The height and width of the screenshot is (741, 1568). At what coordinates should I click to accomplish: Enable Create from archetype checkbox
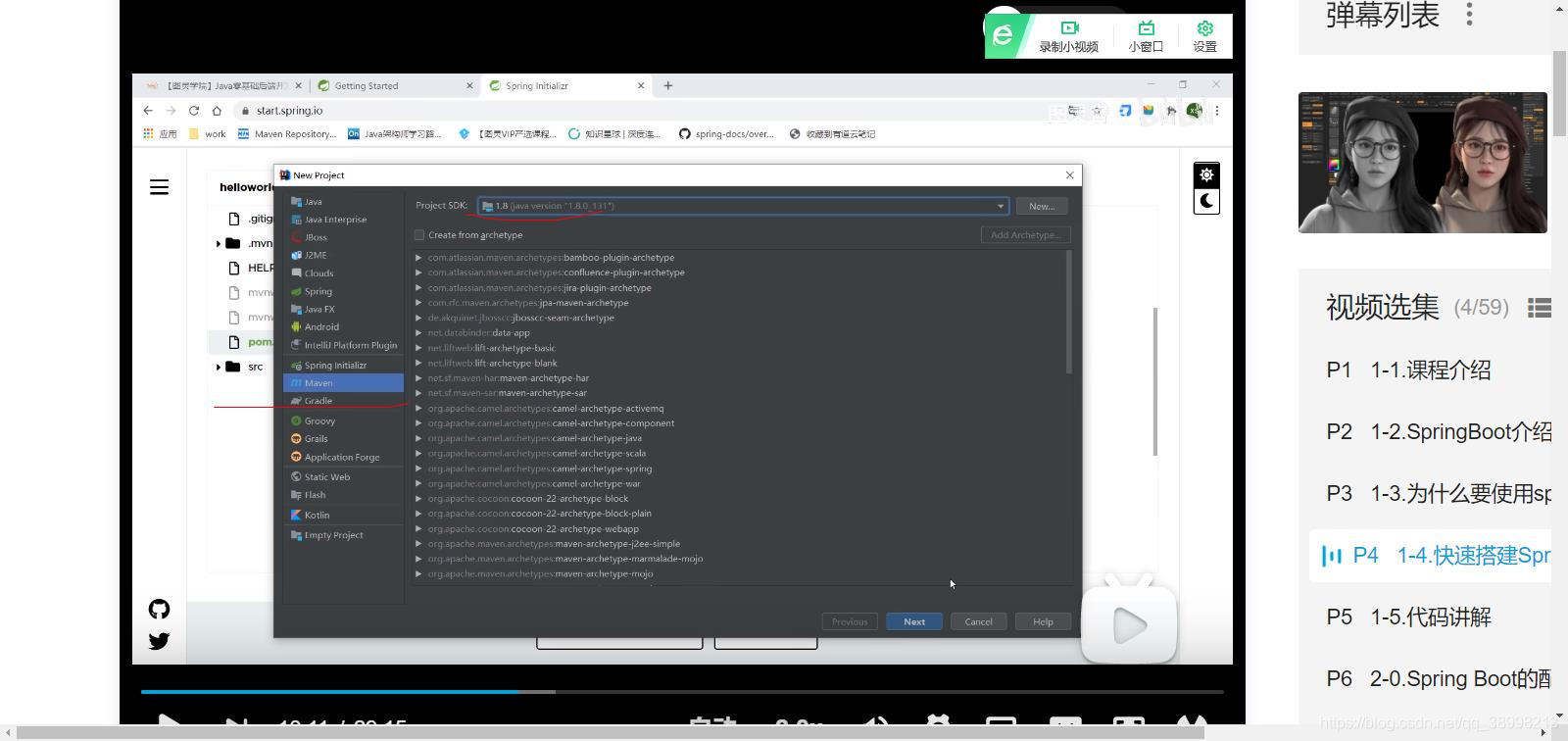(419, 235)
